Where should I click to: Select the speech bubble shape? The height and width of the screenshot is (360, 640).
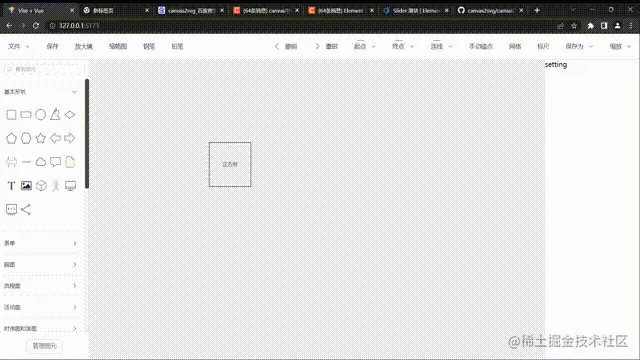point(55,162)
